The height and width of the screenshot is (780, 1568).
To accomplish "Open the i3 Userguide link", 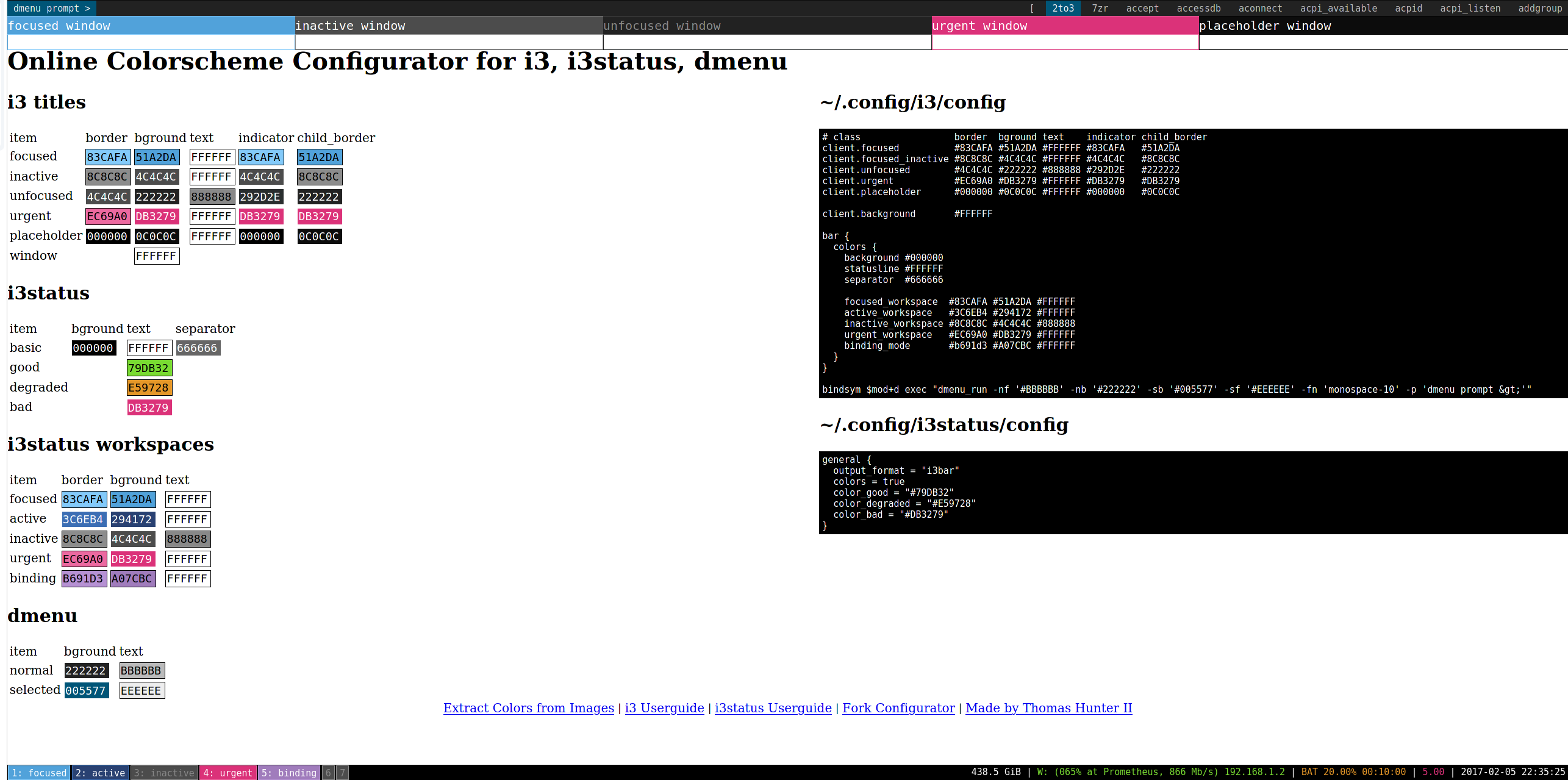I will (664, 708).
